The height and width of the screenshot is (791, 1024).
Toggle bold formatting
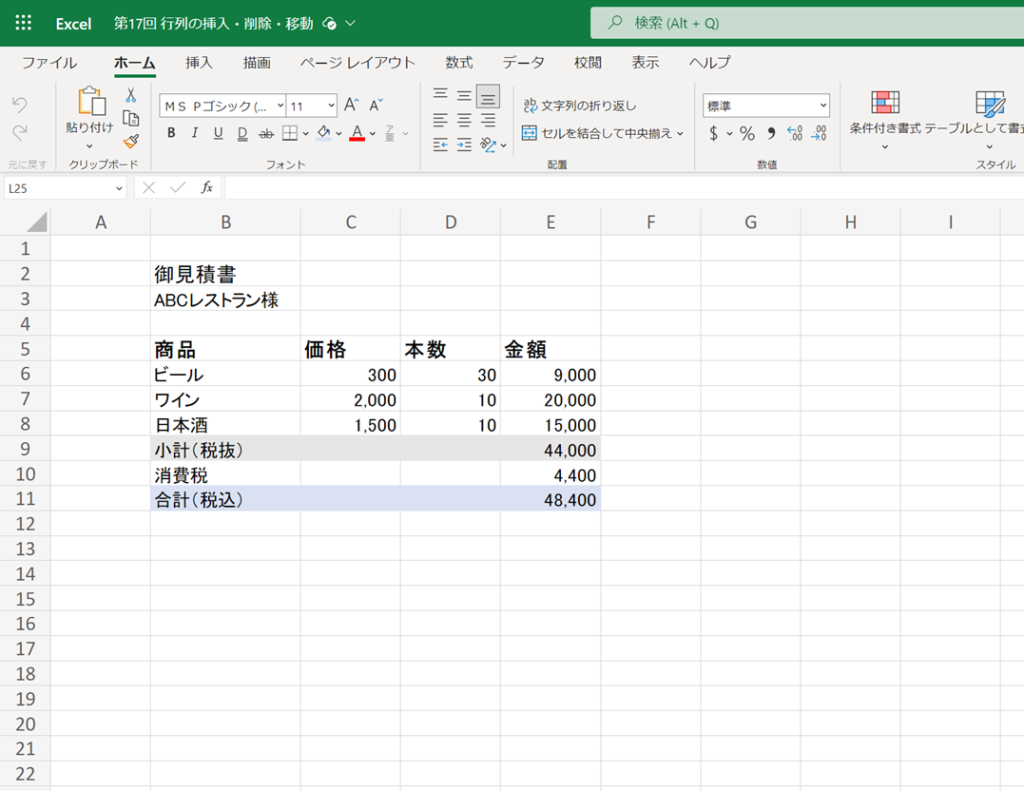pyautogui.click(x=171, y=133)
